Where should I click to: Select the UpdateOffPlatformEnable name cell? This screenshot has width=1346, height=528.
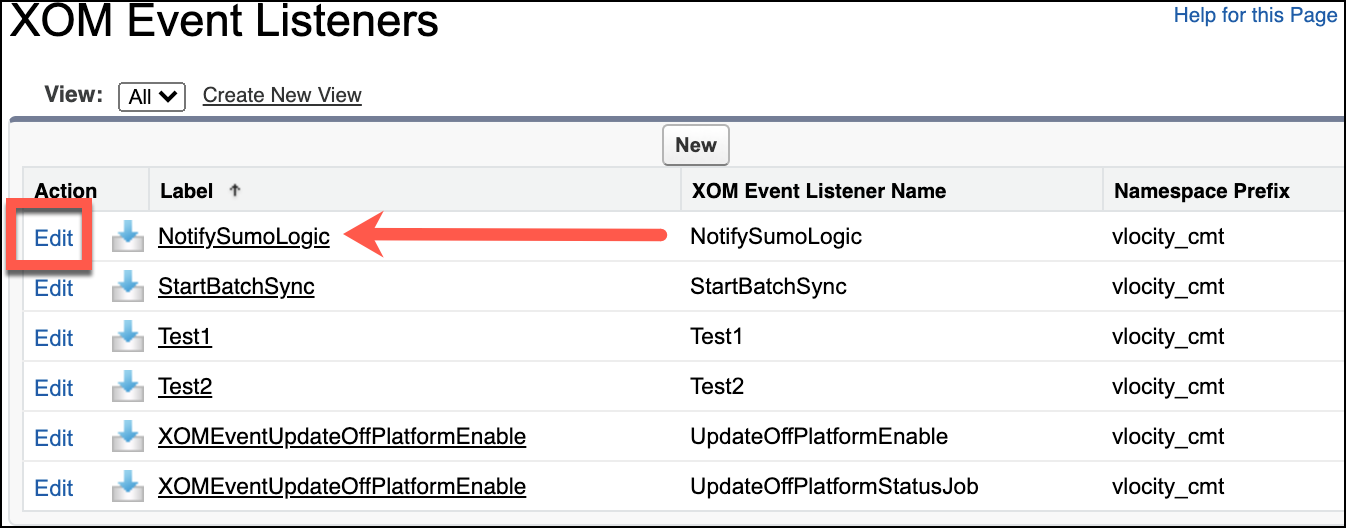coord(819,437)
